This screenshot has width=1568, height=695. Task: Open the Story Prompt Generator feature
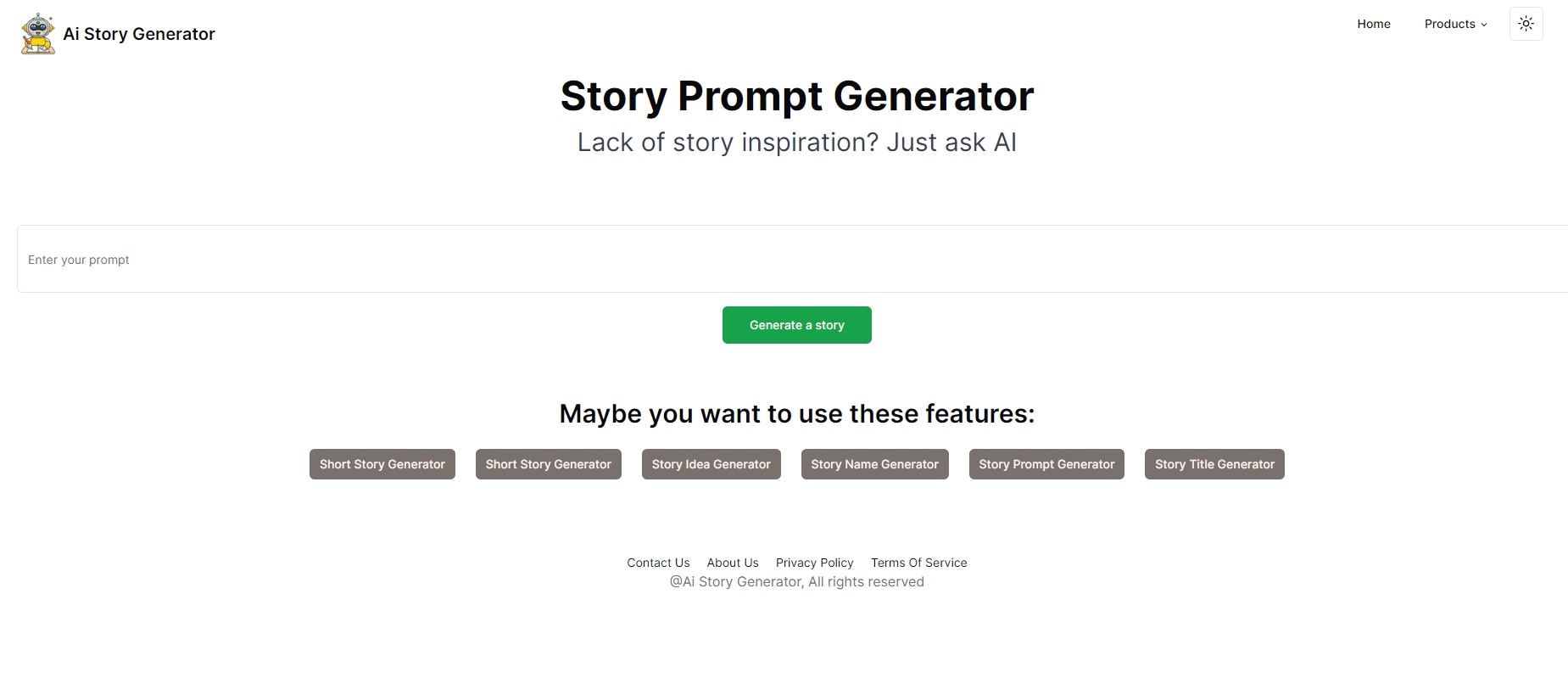coord(1046,464)
